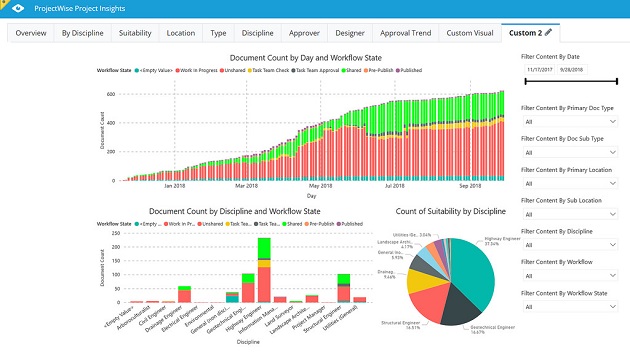Open the Discipline tab

[258, 33]
